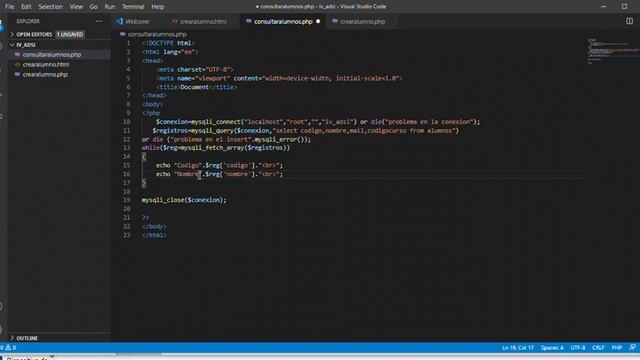Open the Run menu
Viewport: 640px width, 360px height.
coord(110,7)
